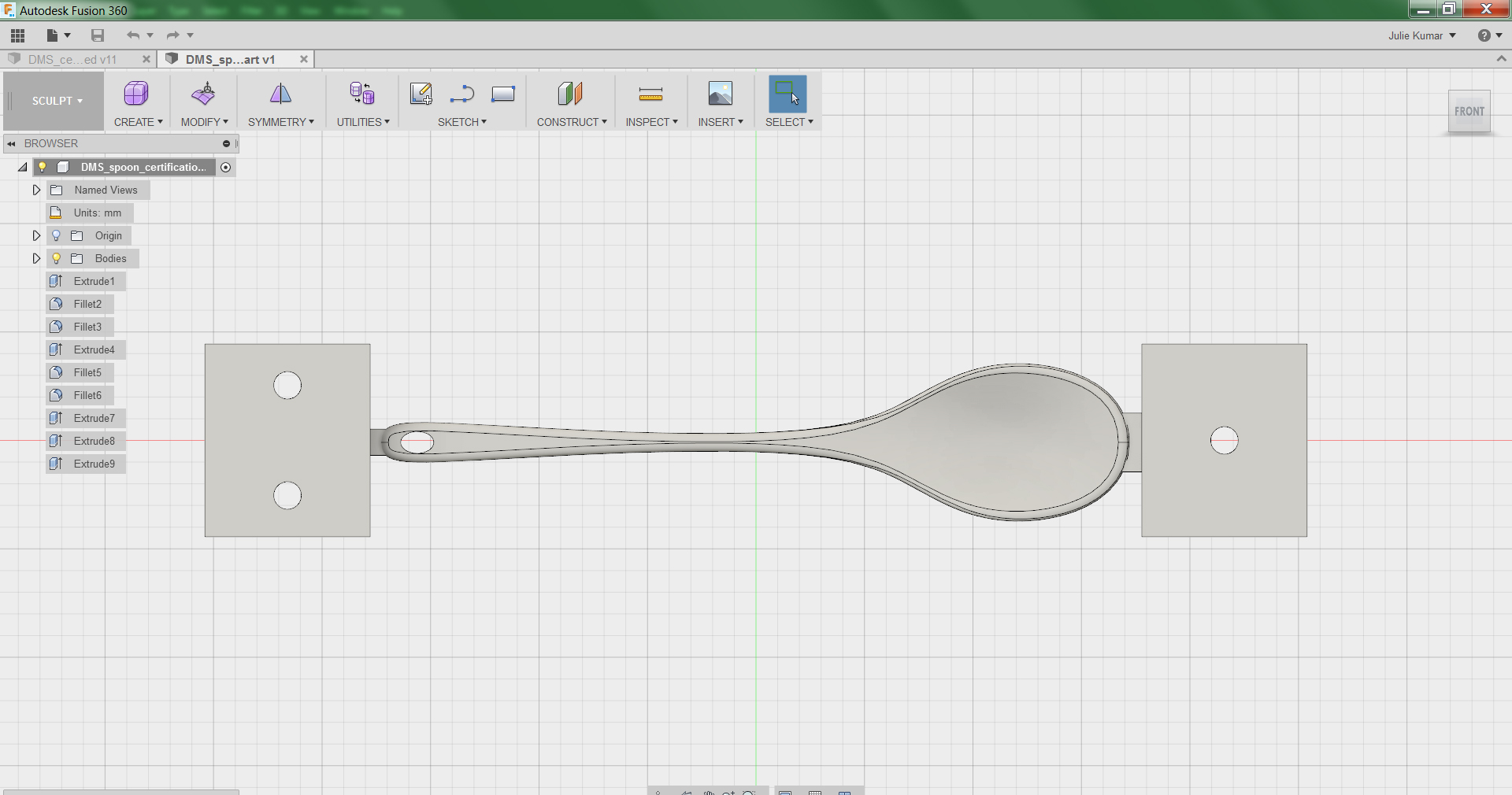
Task: Click the Create Sketch icon
Action: (x=421, y=94)
